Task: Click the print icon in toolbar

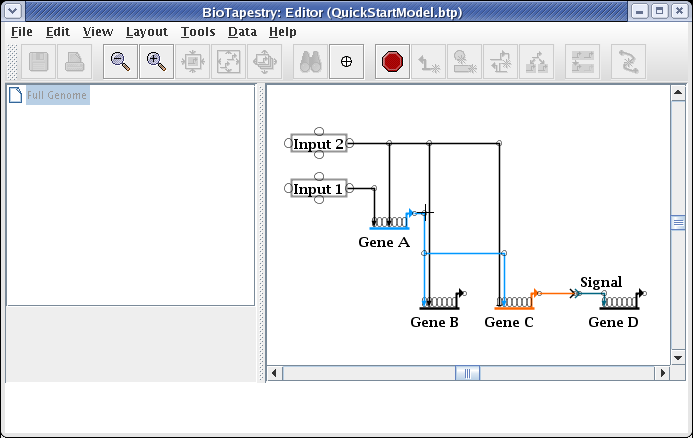Action: pyautogui.click(x=74, y=62)
